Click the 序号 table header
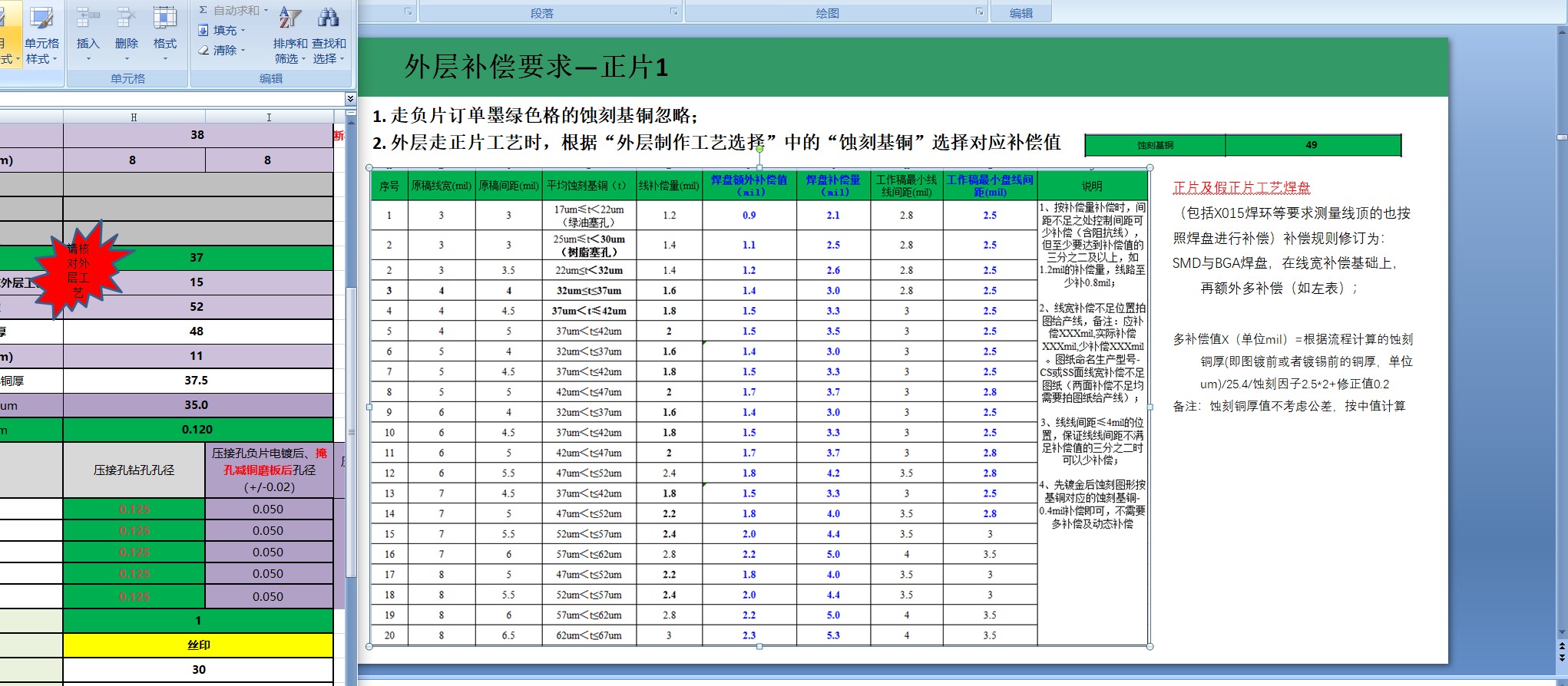The width and height of the screenshot is (1568, 686). 389,186
